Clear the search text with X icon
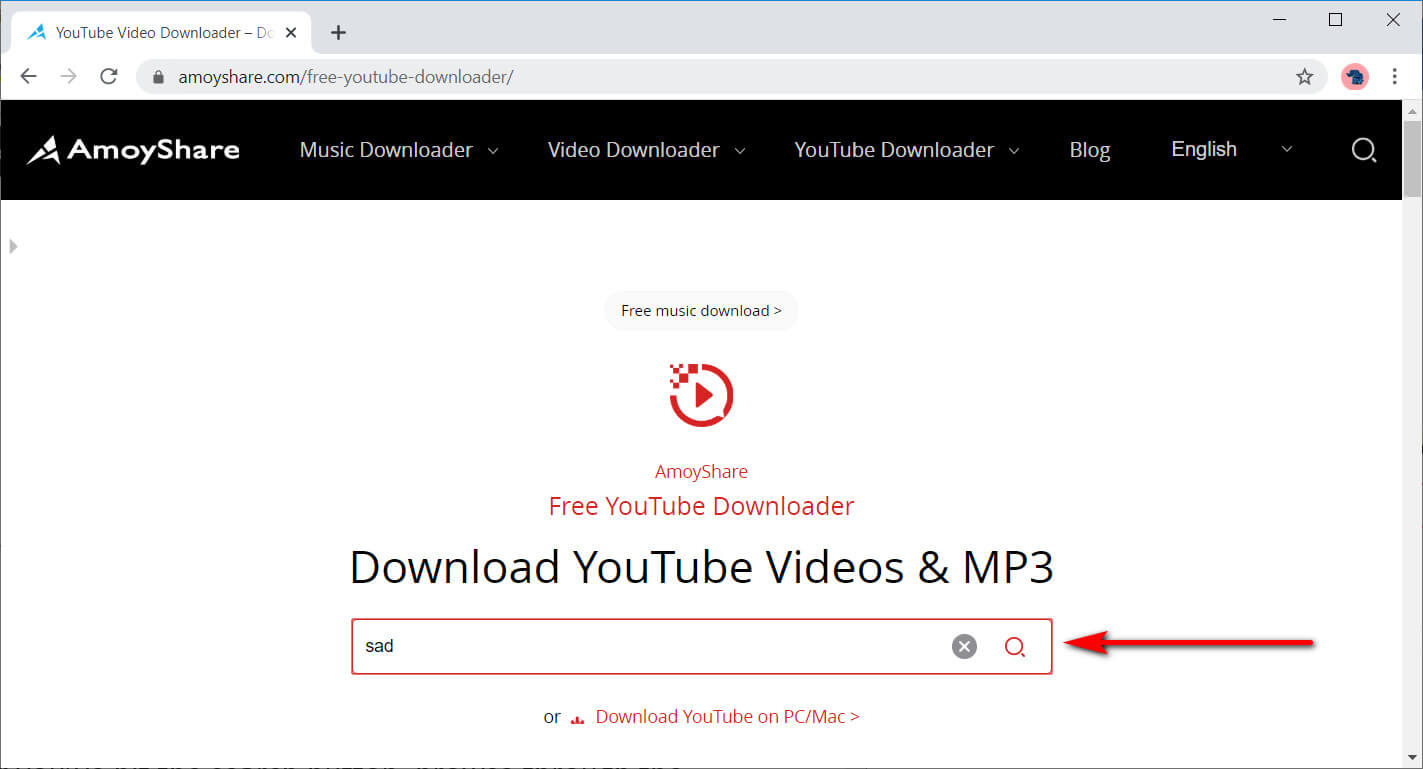The height and width of the screenshot is (769, 1423). click(964, 647)
